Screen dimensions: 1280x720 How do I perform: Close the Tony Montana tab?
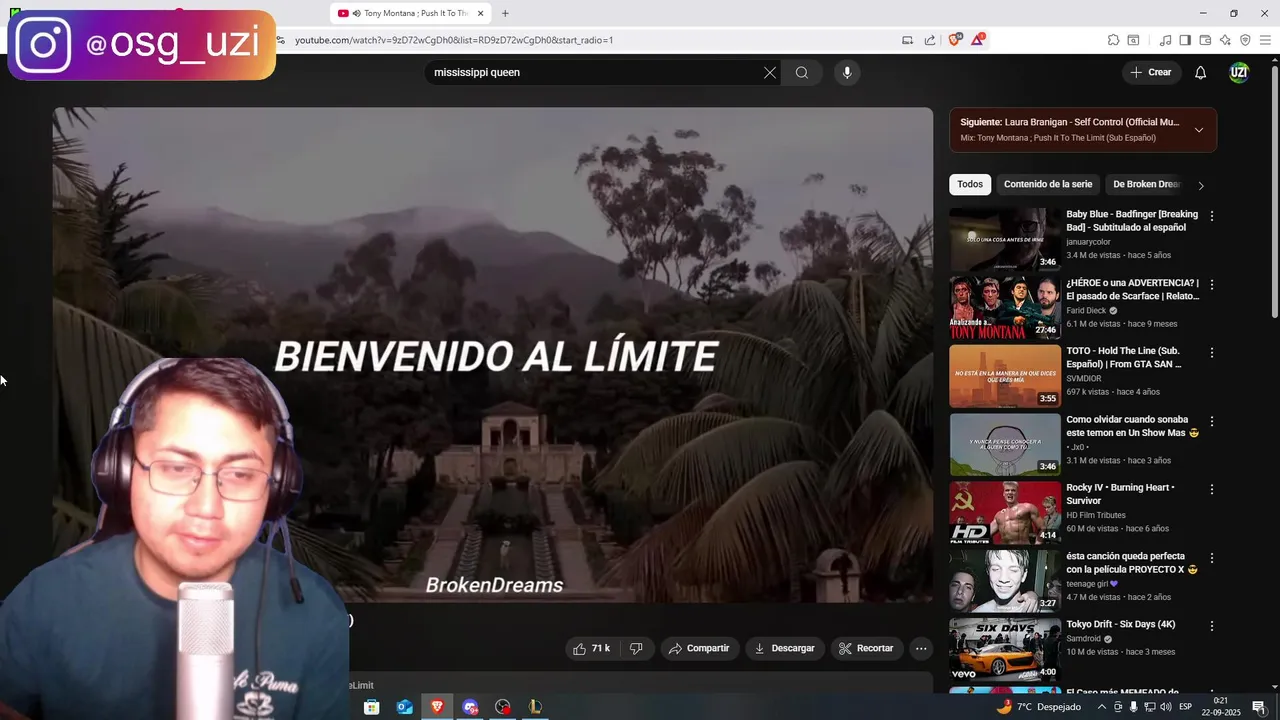tap(480, 13)
